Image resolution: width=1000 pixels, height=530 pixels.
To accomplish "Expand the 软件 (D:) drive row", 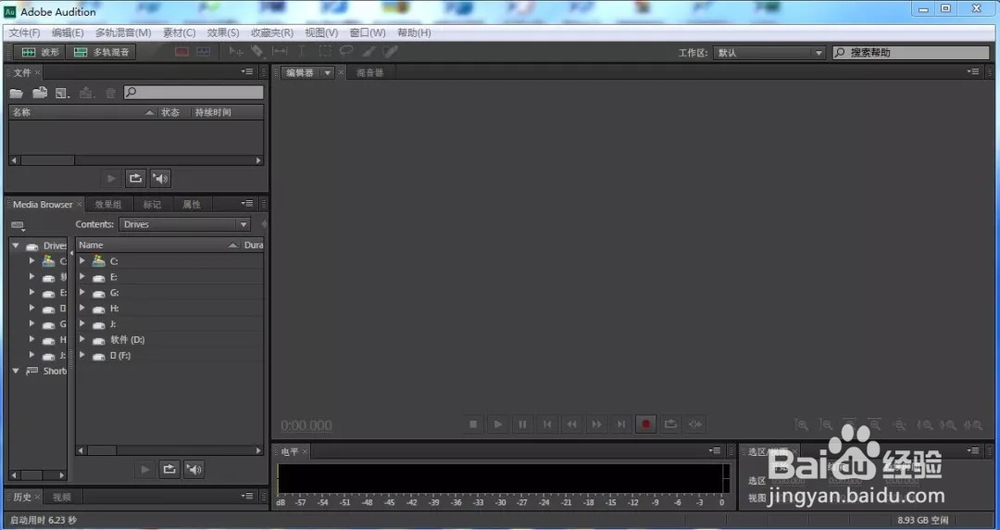I will 82,339.
